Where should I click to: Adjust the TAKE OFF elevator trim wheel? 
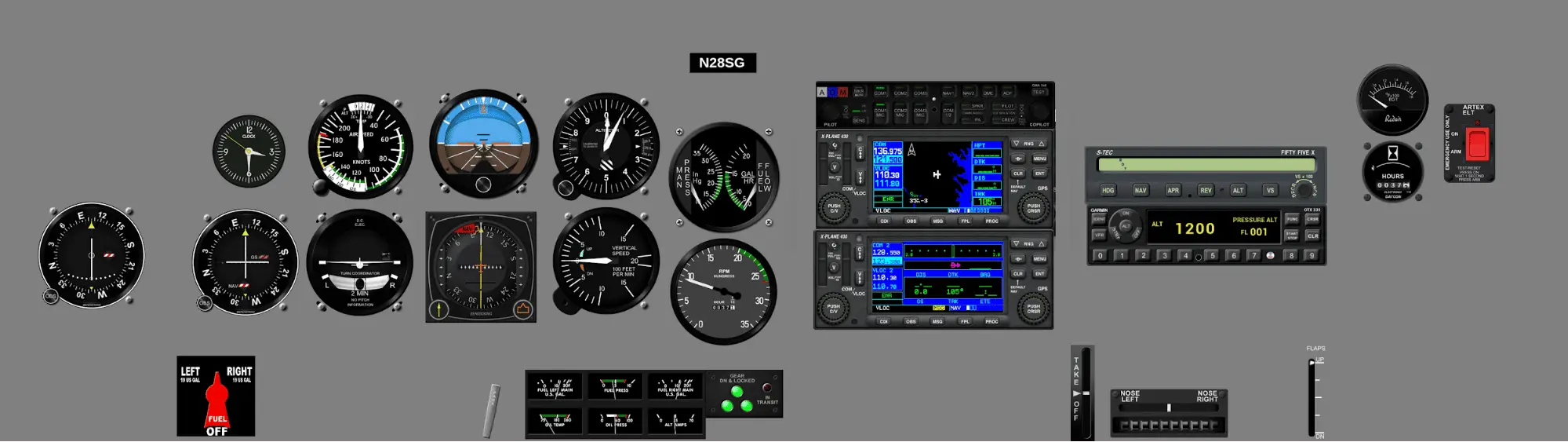point(1086,394)
